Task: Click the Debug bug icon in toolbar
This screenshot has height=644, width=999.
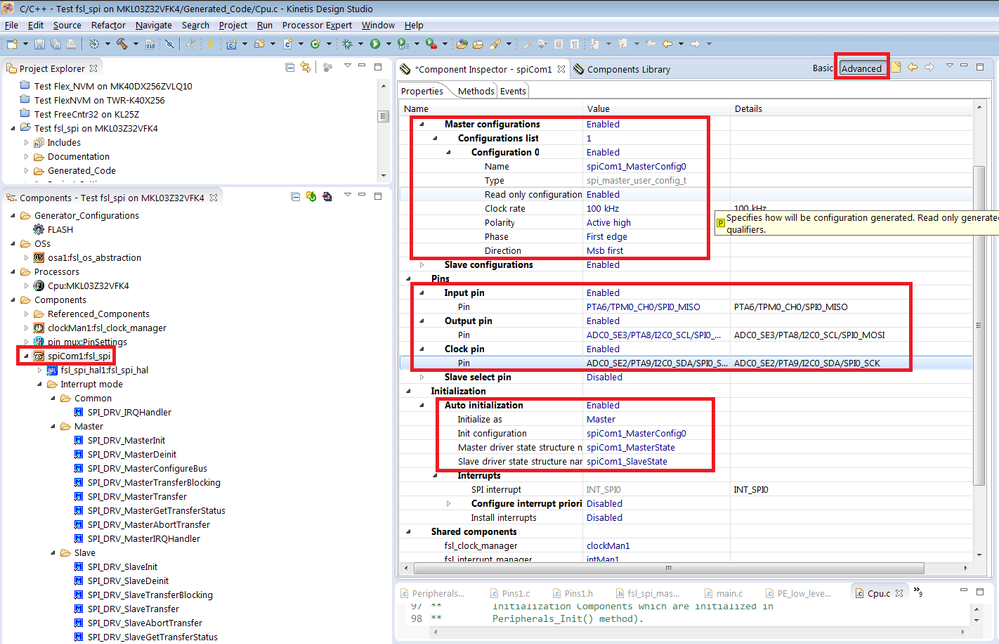Action: click(x=347, y=44)
